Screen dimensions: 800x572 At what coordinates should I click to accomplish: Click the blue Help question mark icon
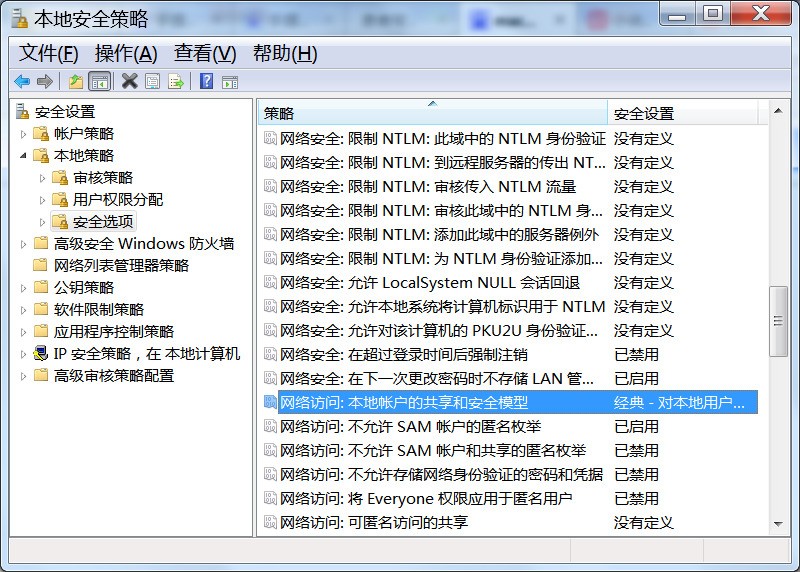coord(206,82)
